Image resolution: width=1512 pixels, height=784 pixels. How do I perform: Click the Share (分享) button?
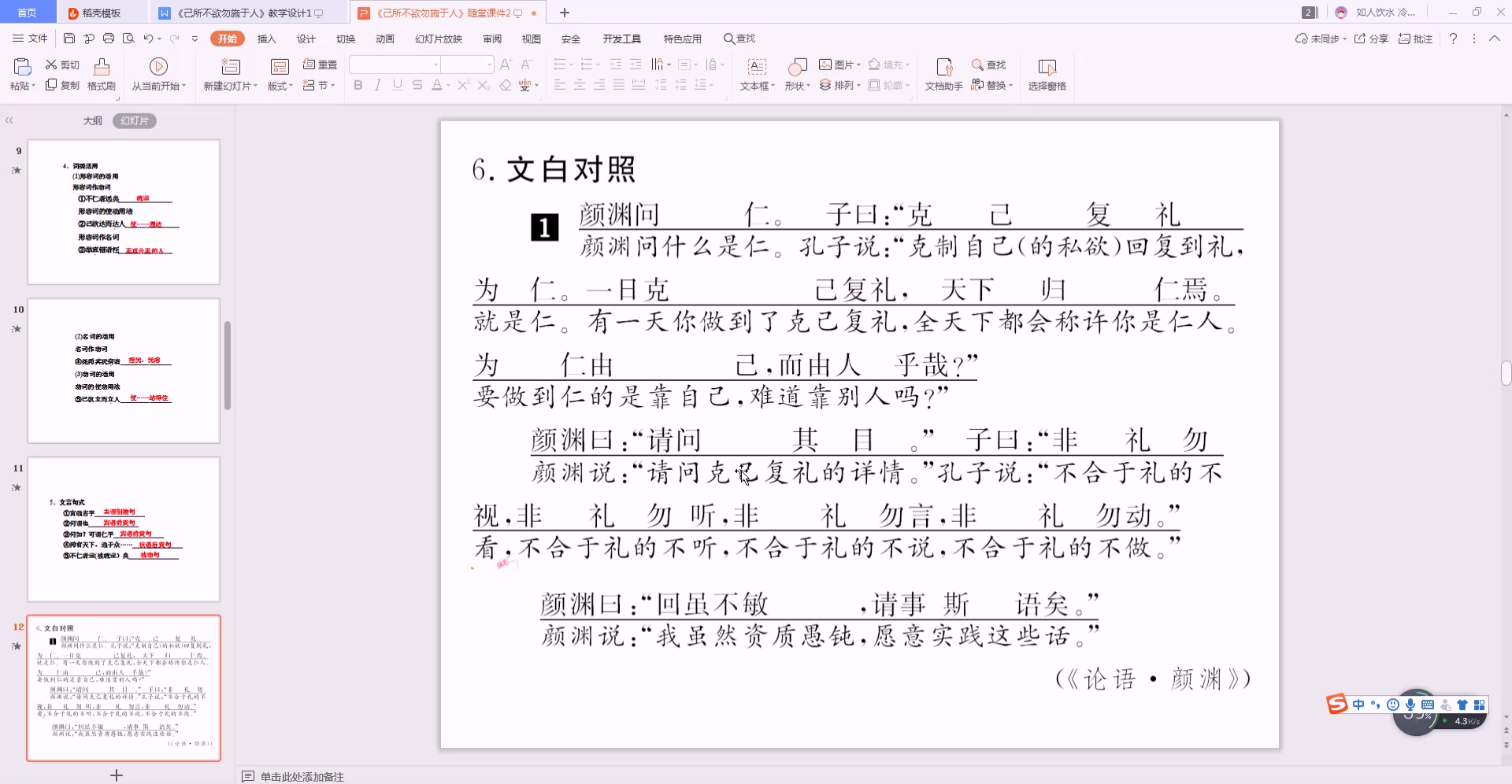(x=1371, y=39)
